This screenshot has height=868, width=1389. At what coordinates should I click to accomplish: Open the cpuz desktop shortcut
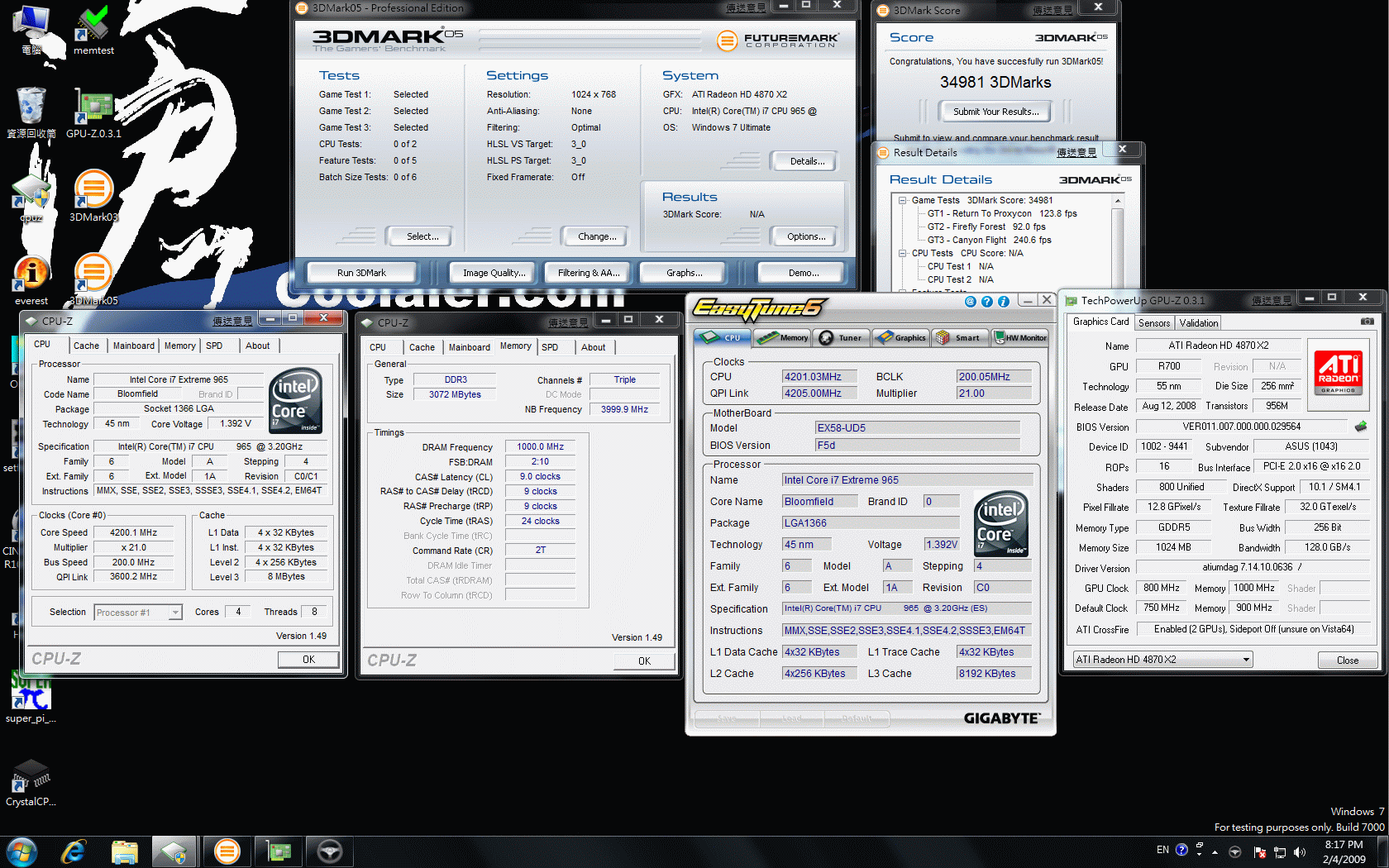coord(31,197)
